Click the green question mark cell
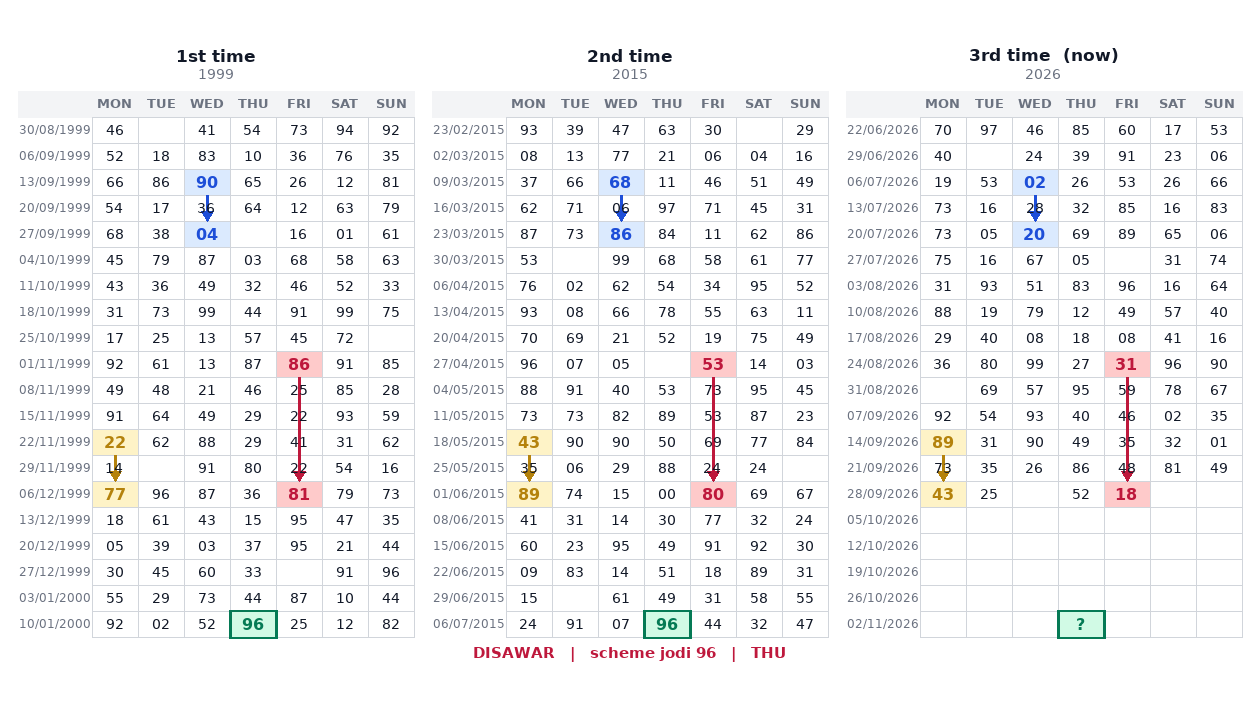Image resolution: width=1260 pixels, height=709 pixels. [1081, 624]
